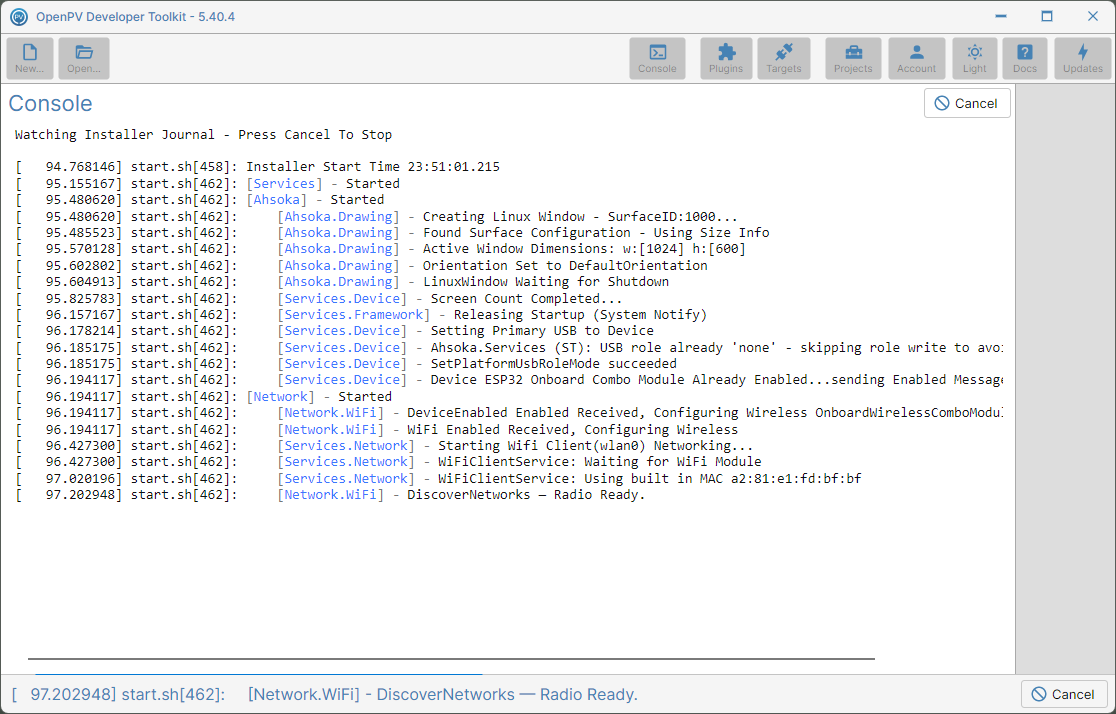
Task: Select the "USB role already 'none'" log line
Action: point(509,347)
